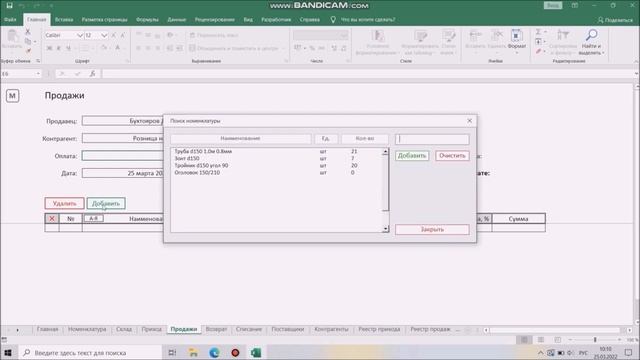Expand the formula bar chevron at right
This screenshot has width=640, height=360.
coord(636,74)
